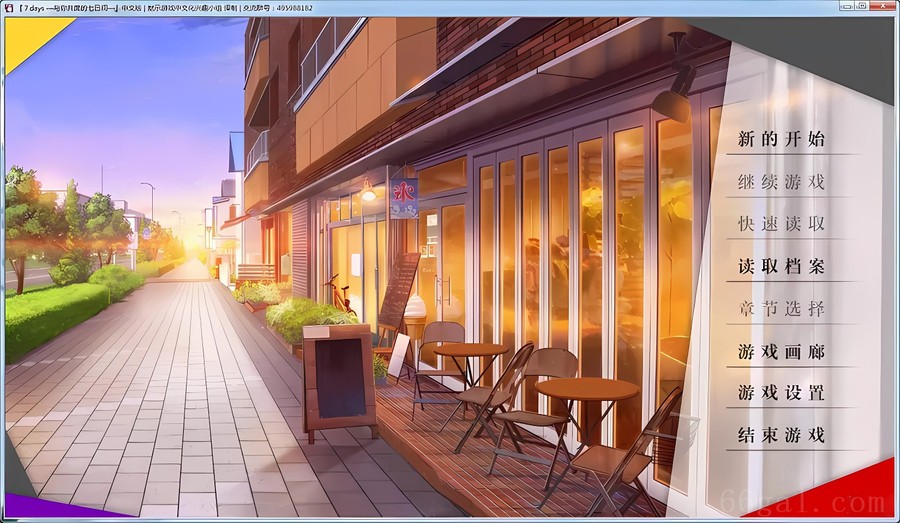Open the 游戏画廊 gallery

click(781, 352)
